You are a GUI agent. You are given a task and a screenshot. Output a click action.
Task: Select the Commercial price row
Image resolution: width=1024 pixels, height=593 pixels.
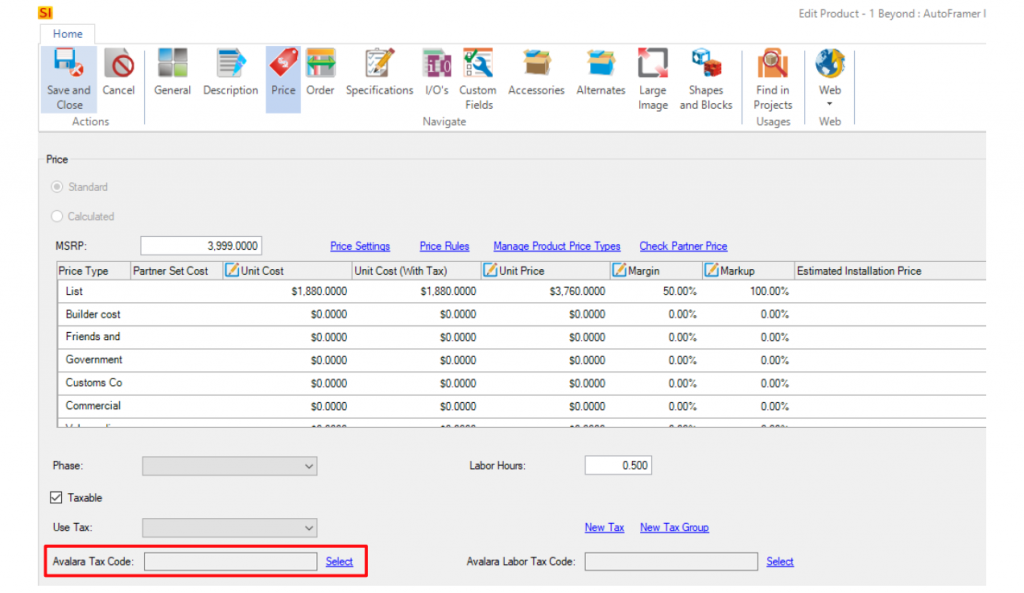[x=522, y=406]
